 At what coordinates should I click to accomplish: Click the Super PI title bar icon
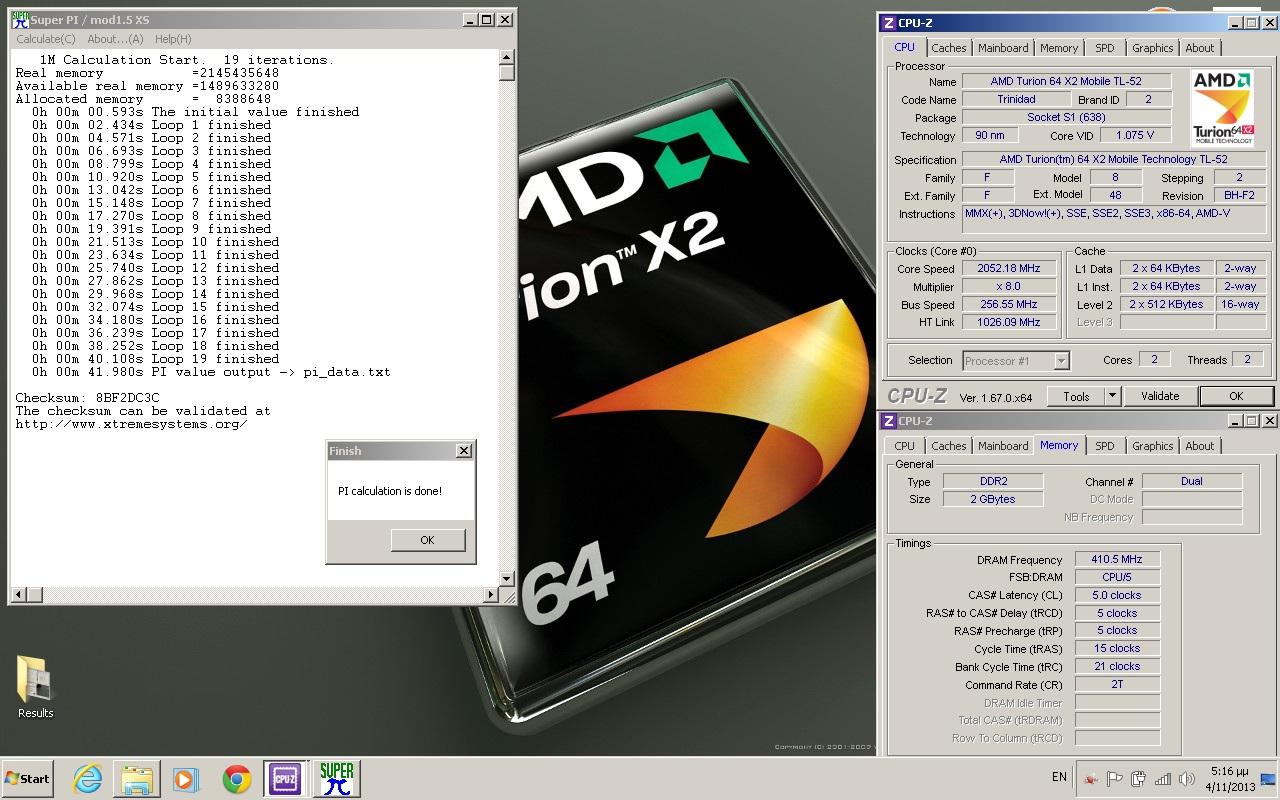click(20, 20)
